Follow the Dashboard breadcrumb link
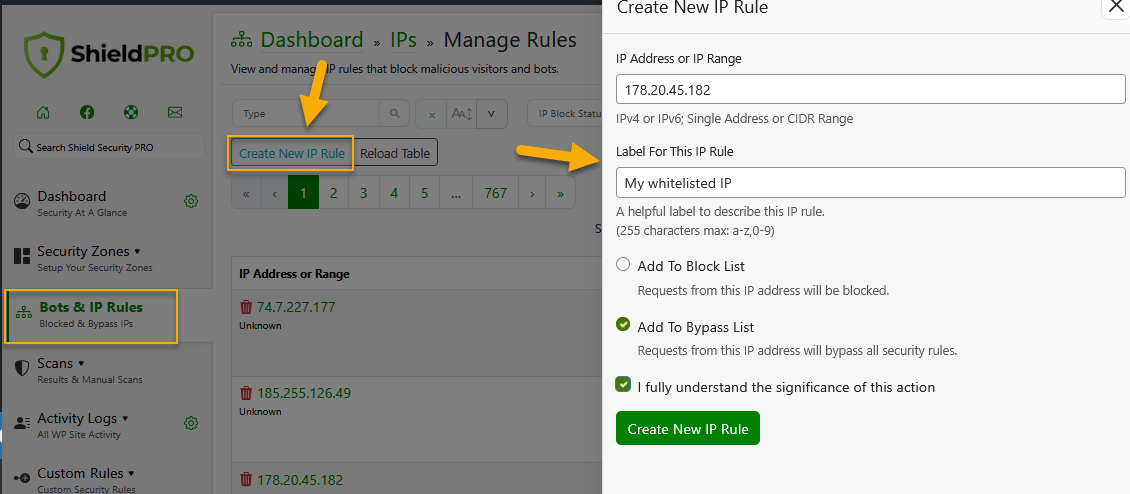 [x=312, y=40]
